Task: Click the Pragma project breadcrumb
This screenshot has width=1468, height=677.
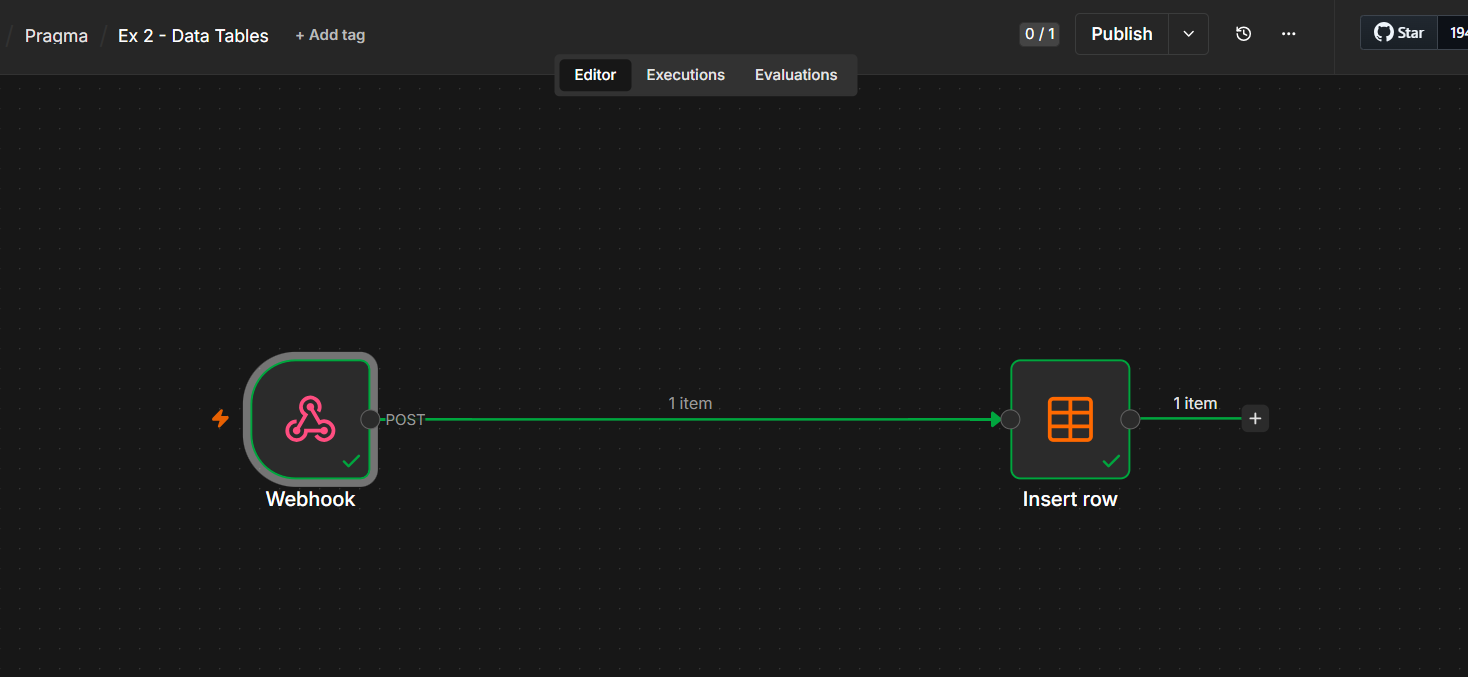Action: [56, 36]
